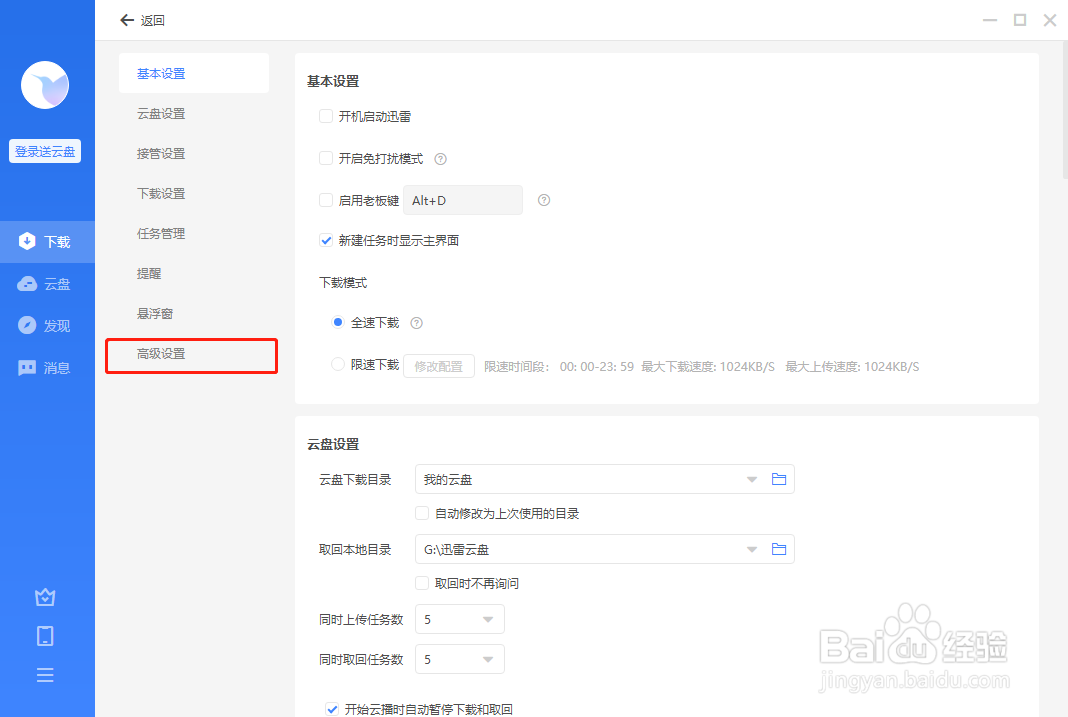Open the 发现 panel in the sidebar
The height and width of the screenshot is (717, 1068).
(x=45, y=325)
